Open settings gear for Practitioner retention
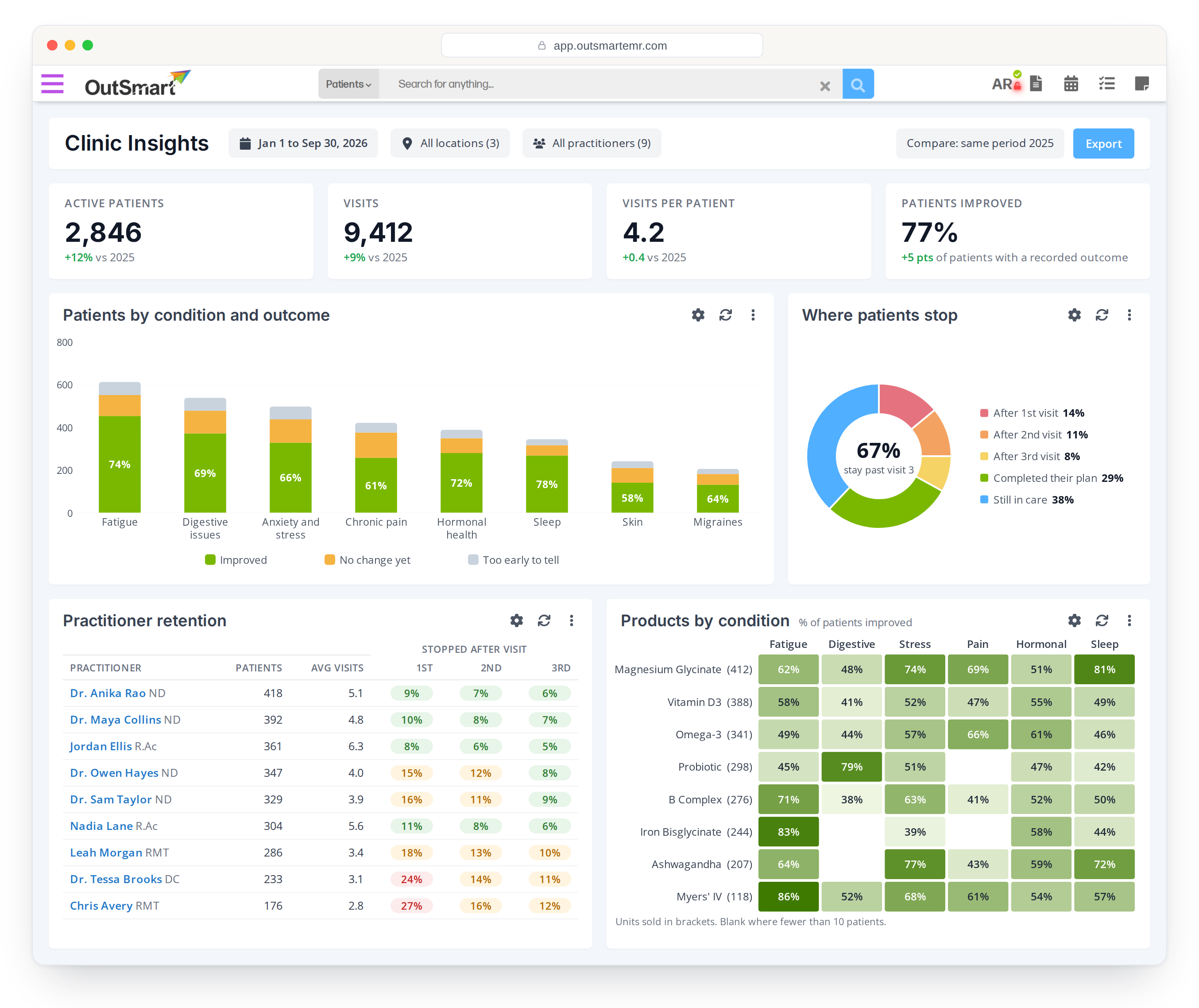 (516, 620)
